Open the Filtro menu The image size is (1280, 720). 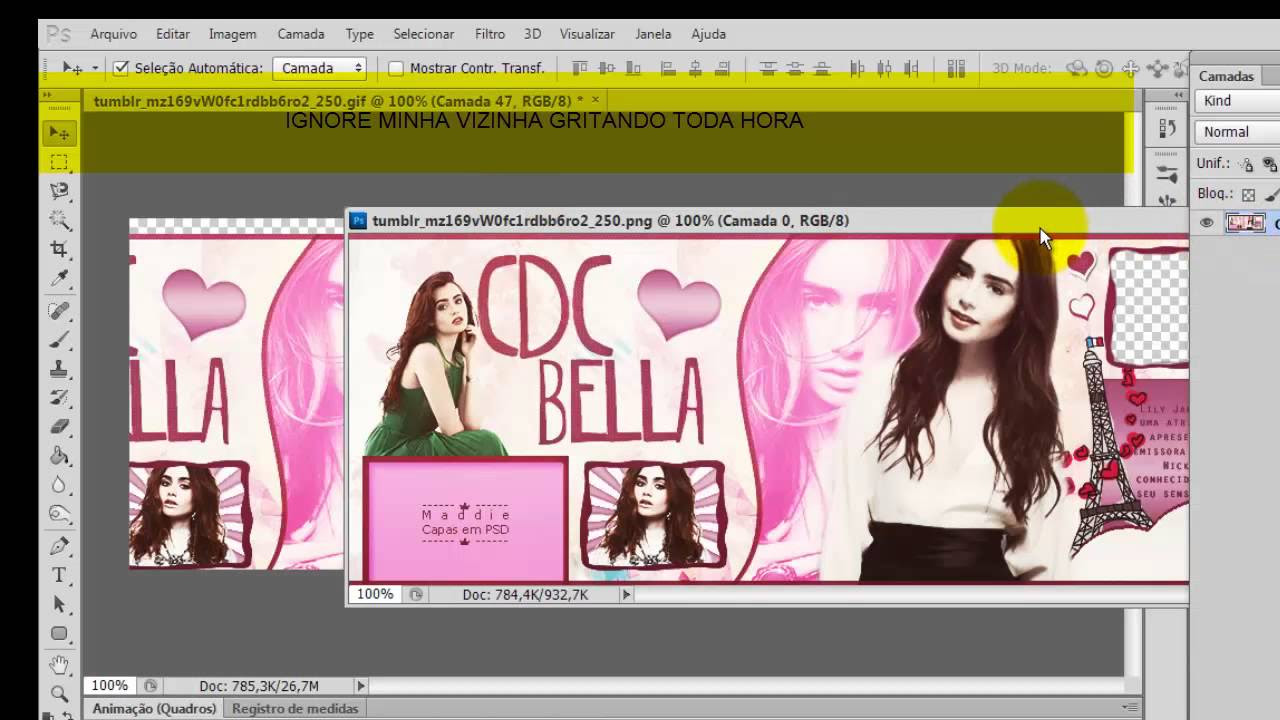tap(490, 34)
